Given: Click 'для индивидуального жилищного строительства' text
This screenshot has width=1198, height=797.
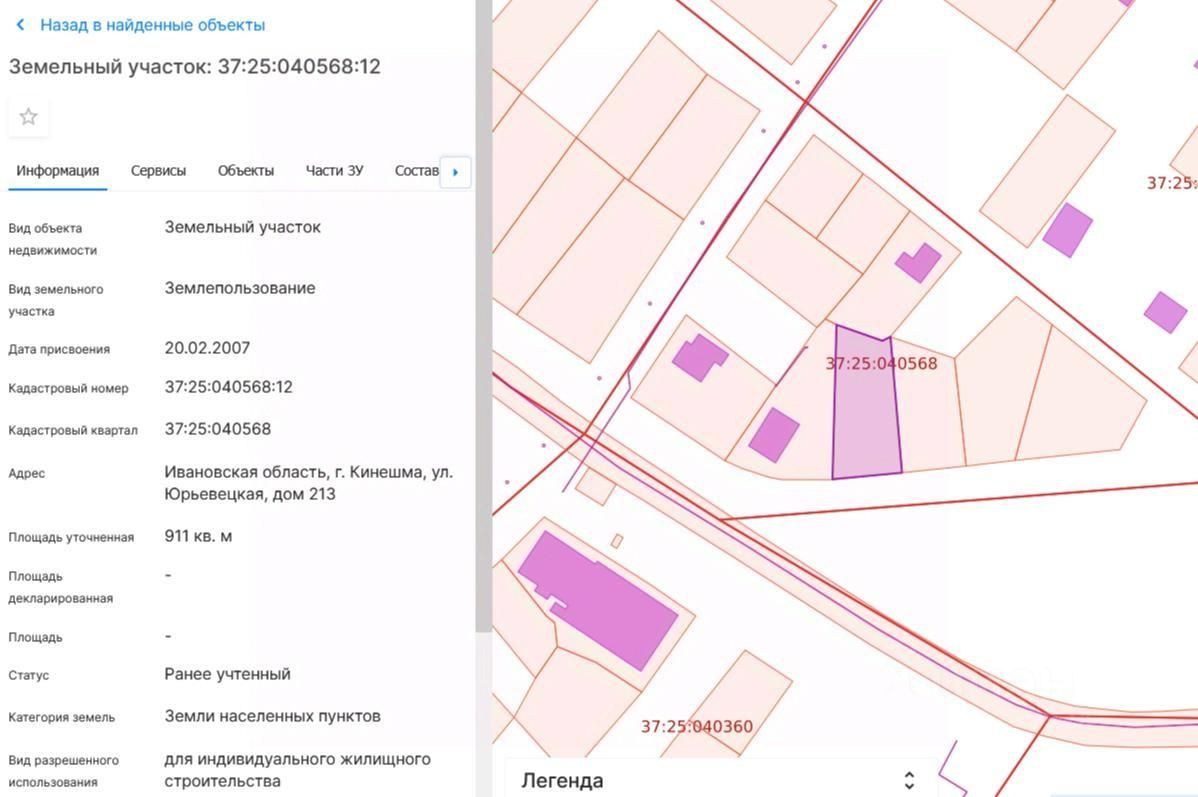Looking at the screenshot, I should [x=297, y=769].
